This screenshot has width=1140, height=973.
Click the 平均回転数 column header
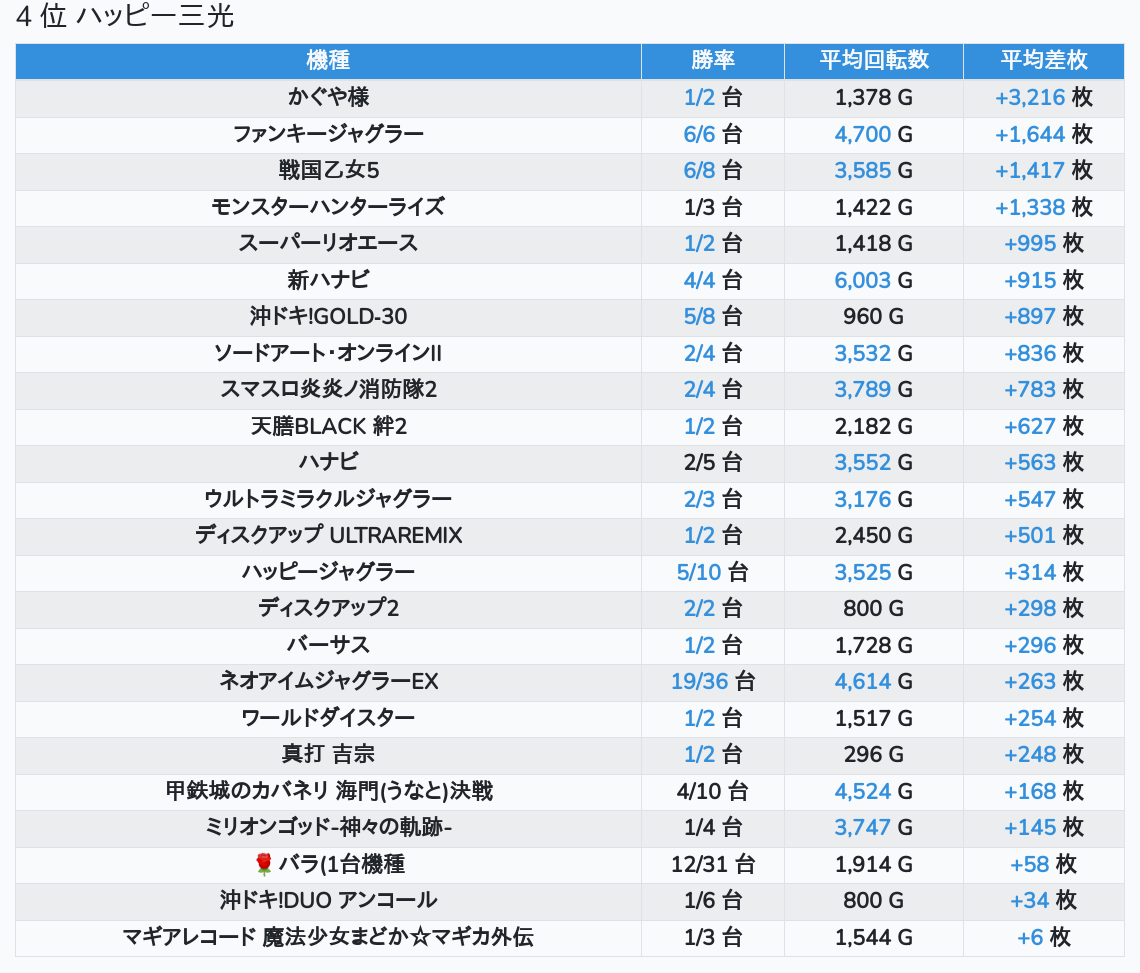[874, 60]
